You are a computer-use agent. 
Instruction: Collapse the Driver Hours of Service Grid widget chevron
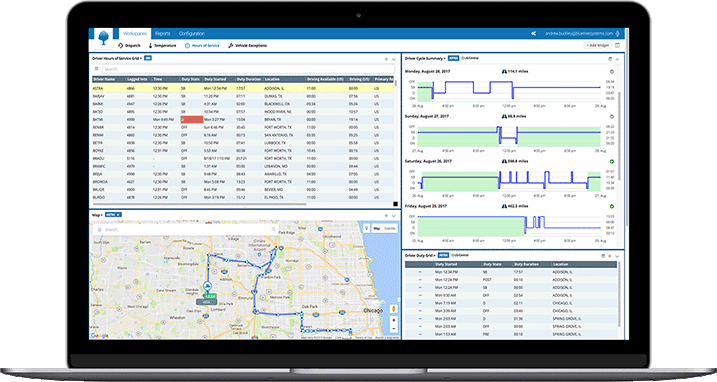(x=394, y=59)
